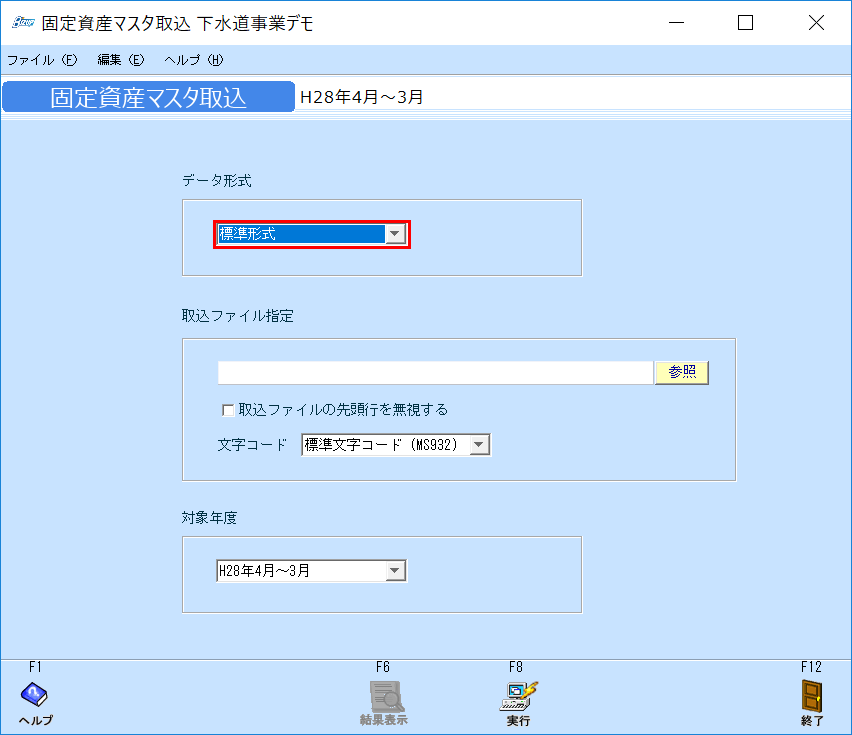
Task: Open the ファイル menu
Action: coord(40,60)
